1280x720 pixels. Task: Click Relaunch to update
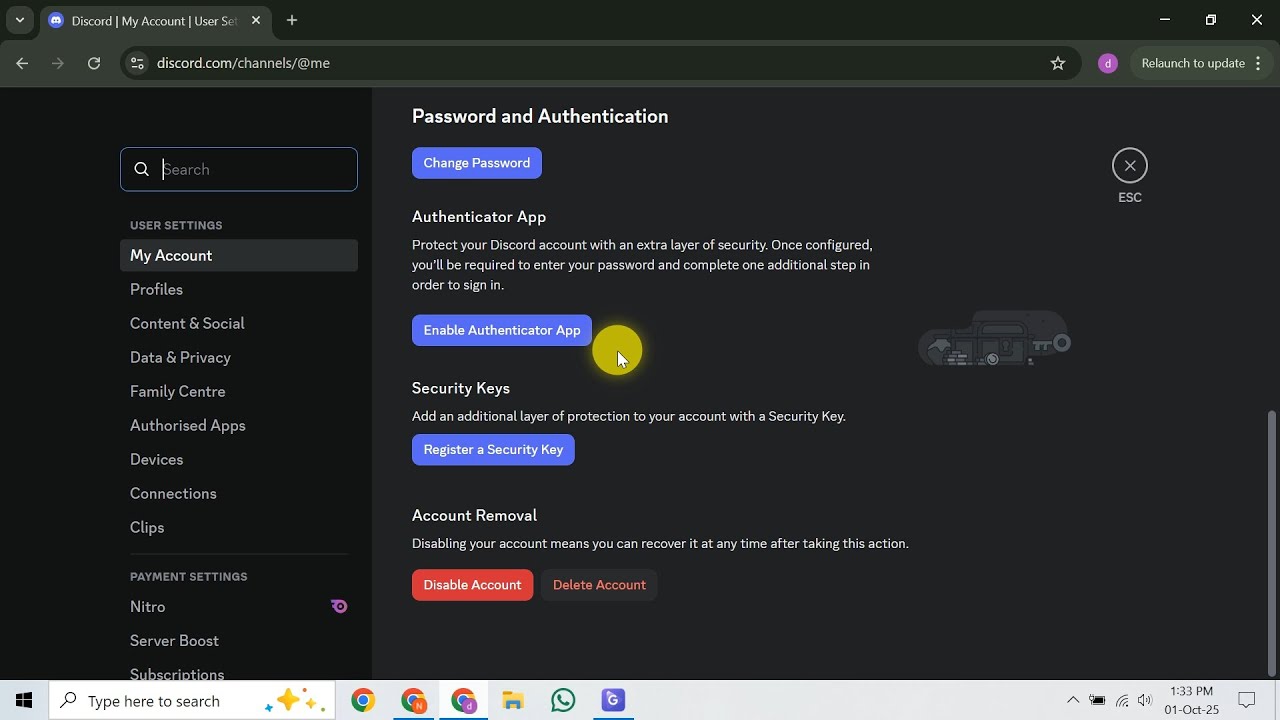pos(1193,63)
